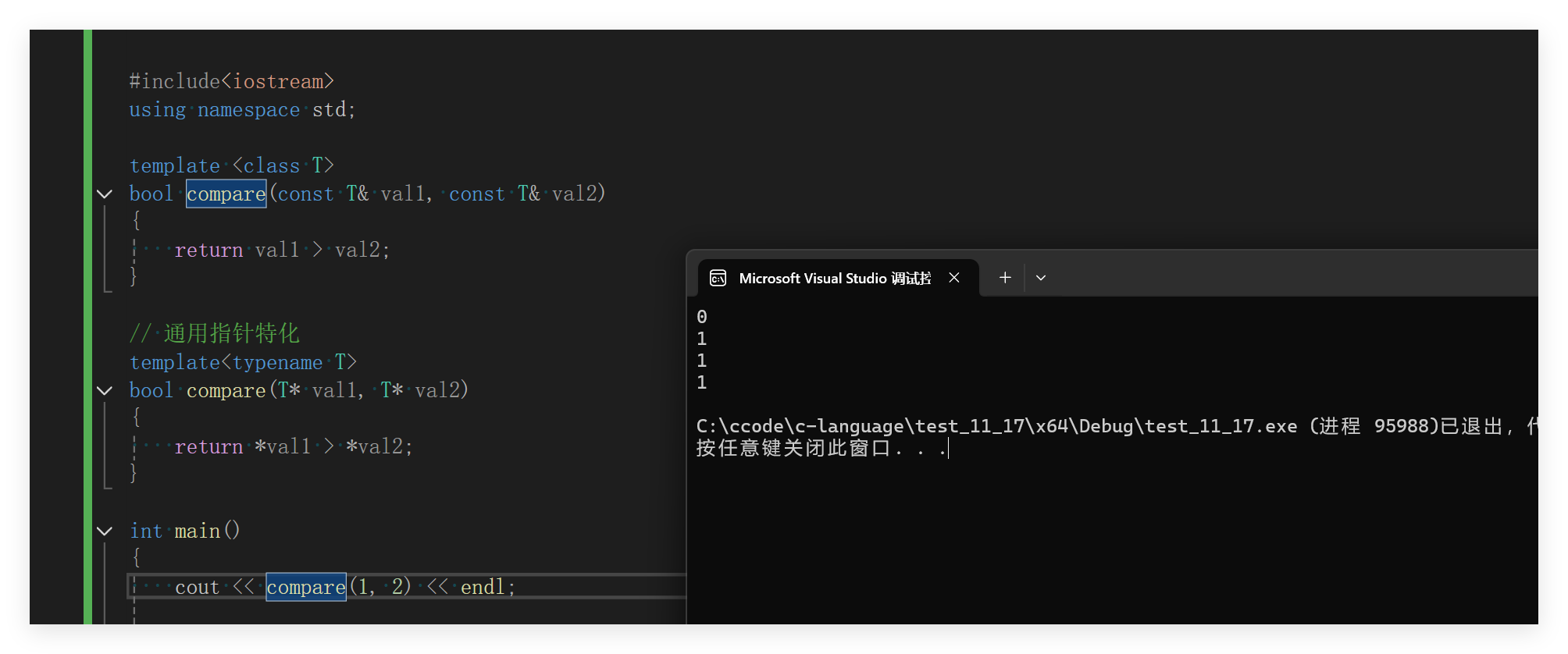
Task: Click 'int main()' declaration
Action: click(185, 531)
